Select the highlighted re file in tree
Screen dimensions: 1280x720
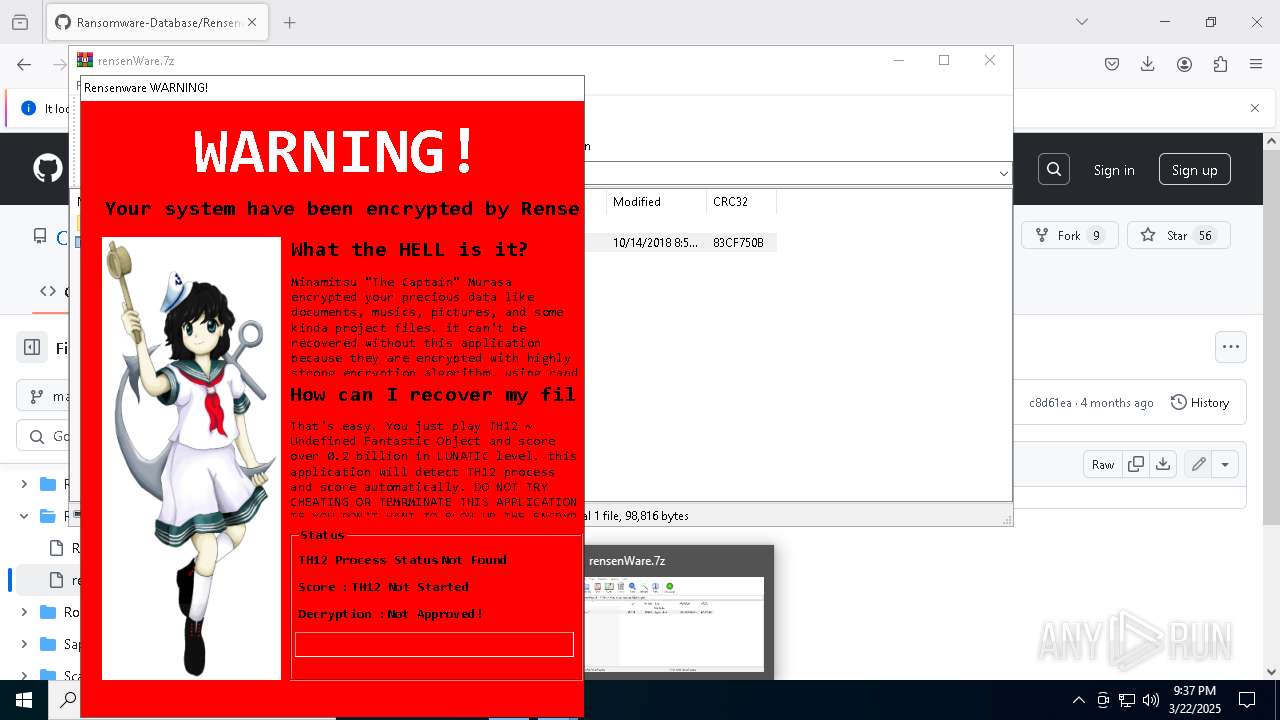pos(48,580)
